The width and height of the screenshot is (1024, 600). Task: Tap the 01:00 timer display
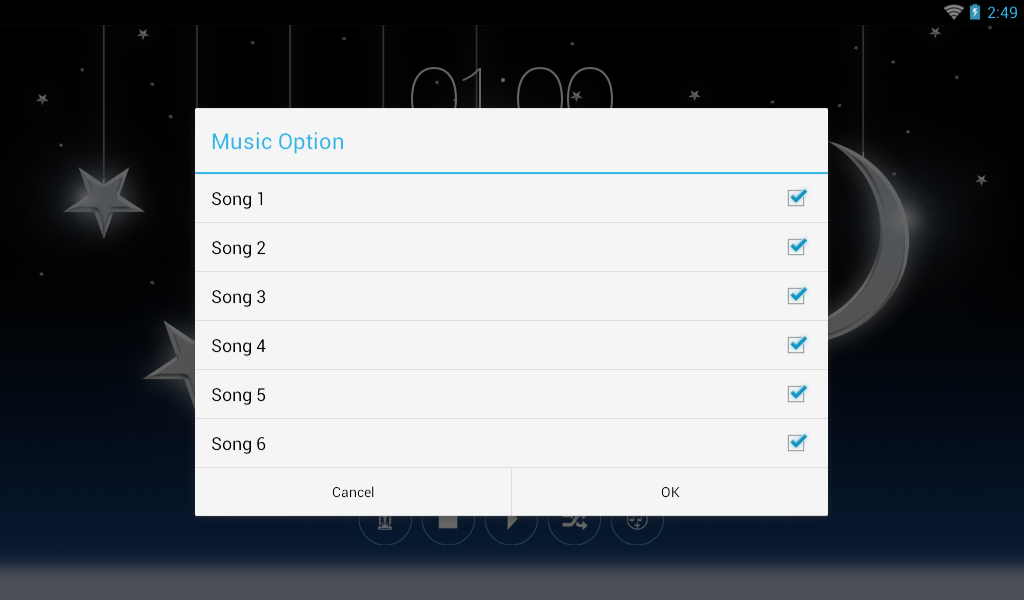tap(511, 87)
